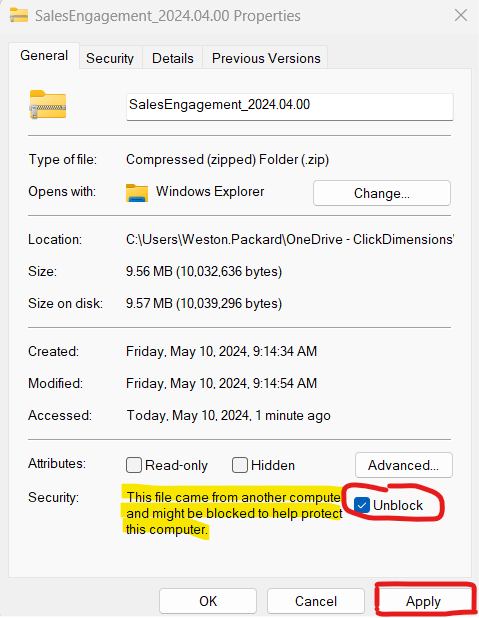Click the Cancel button

(316, 601)
